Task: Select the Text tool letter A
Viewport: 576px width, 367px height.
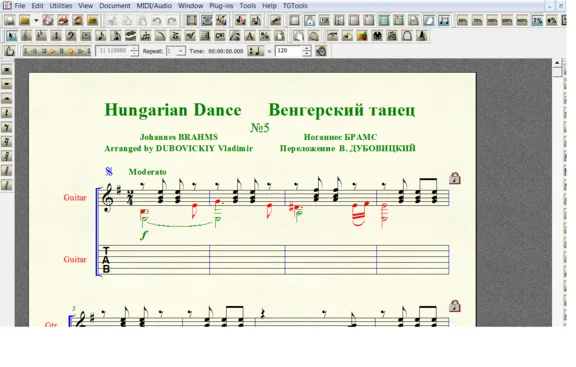Action: point(250,36)
